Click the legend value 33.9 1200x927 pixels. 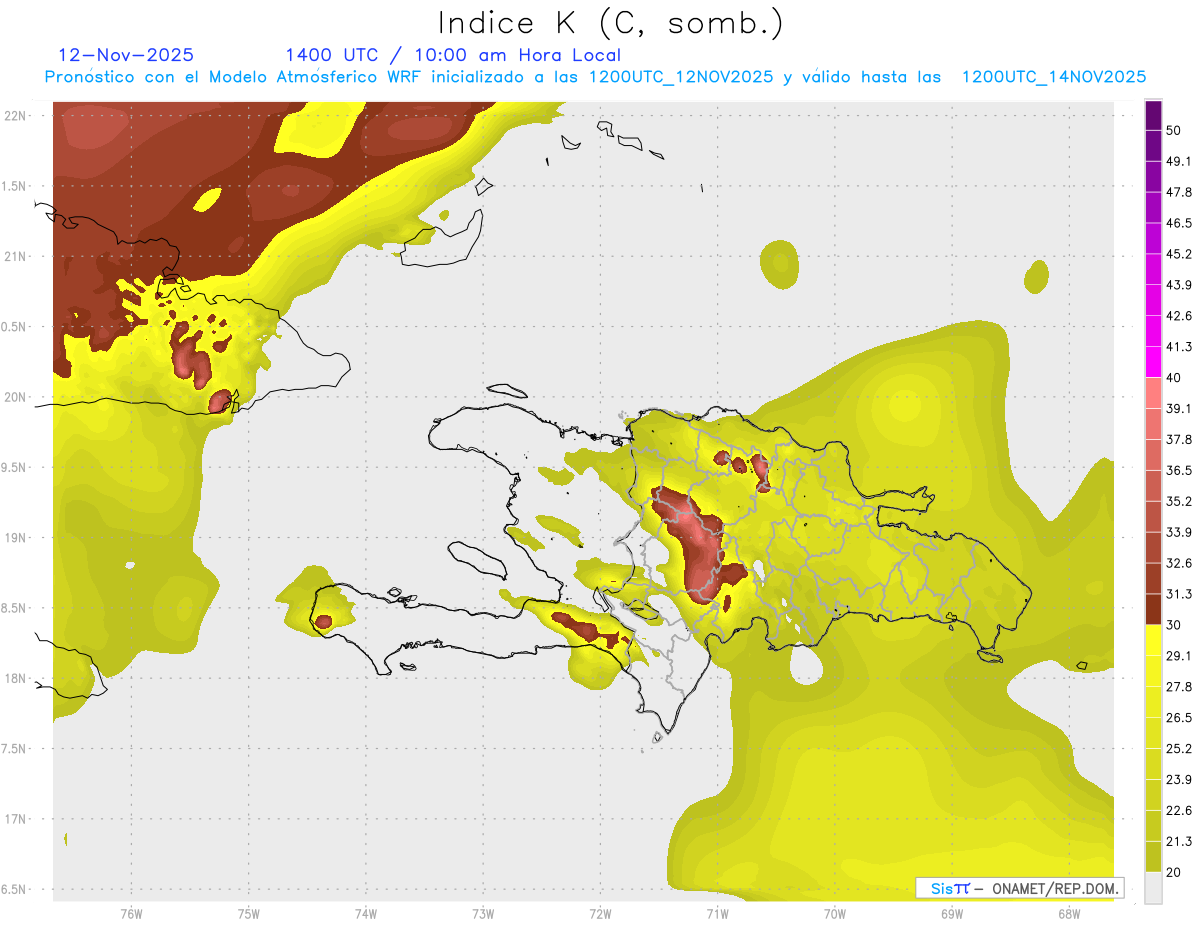1179,532
